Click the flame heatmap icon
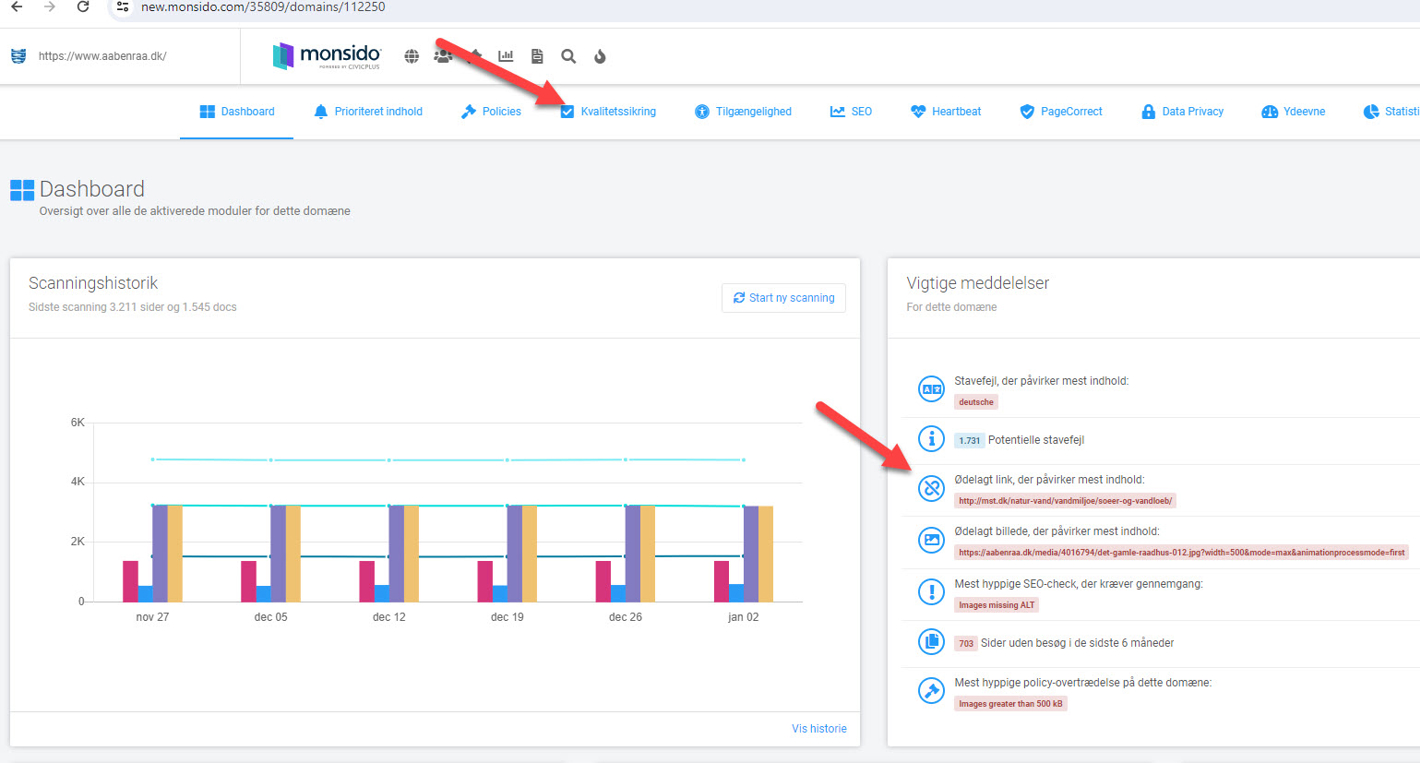This screenshot has height=763, width=1420. [x=600, y=57]
